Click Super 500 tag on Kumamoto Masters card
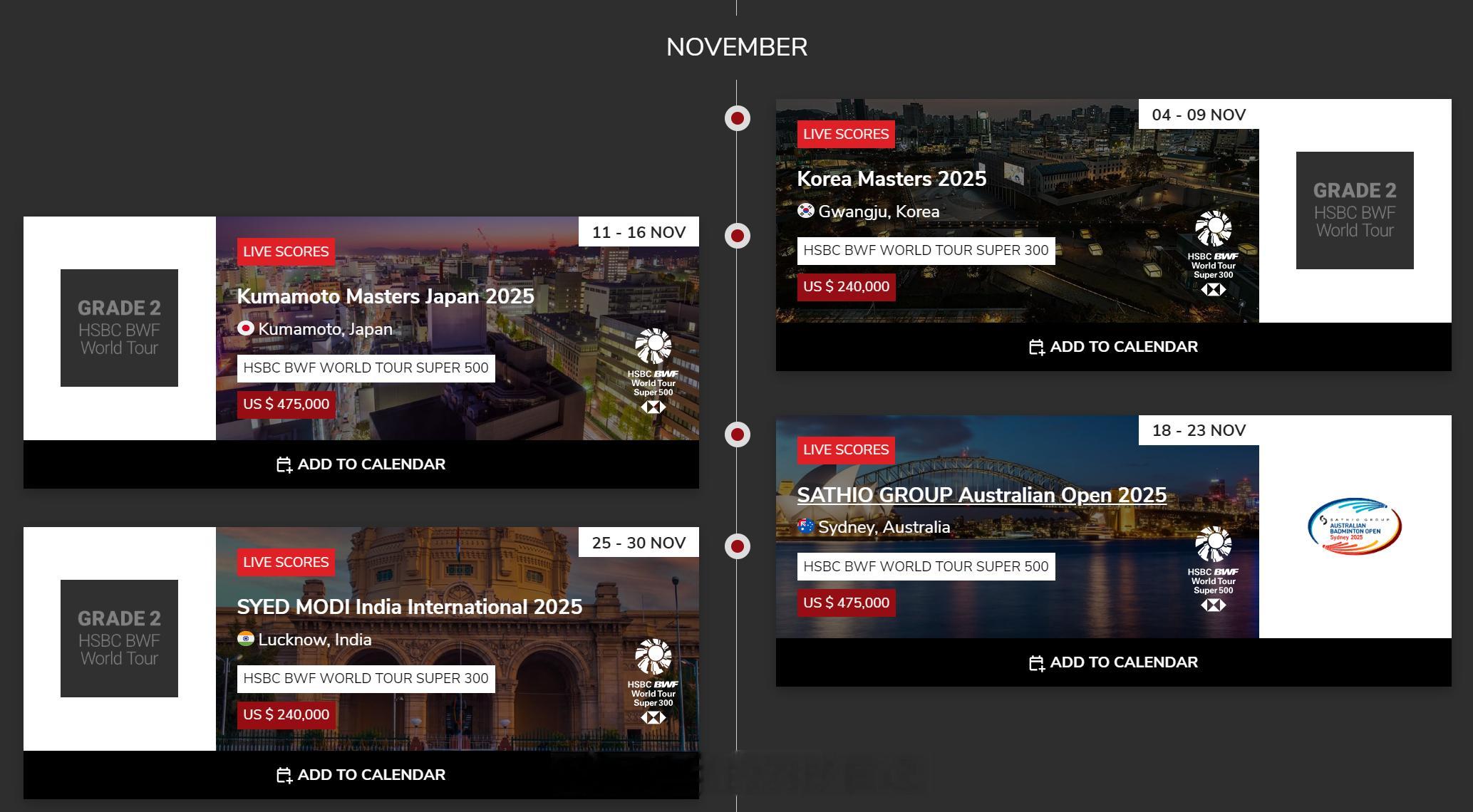This screenshot has height=812, width=1473. click(366, 368)
